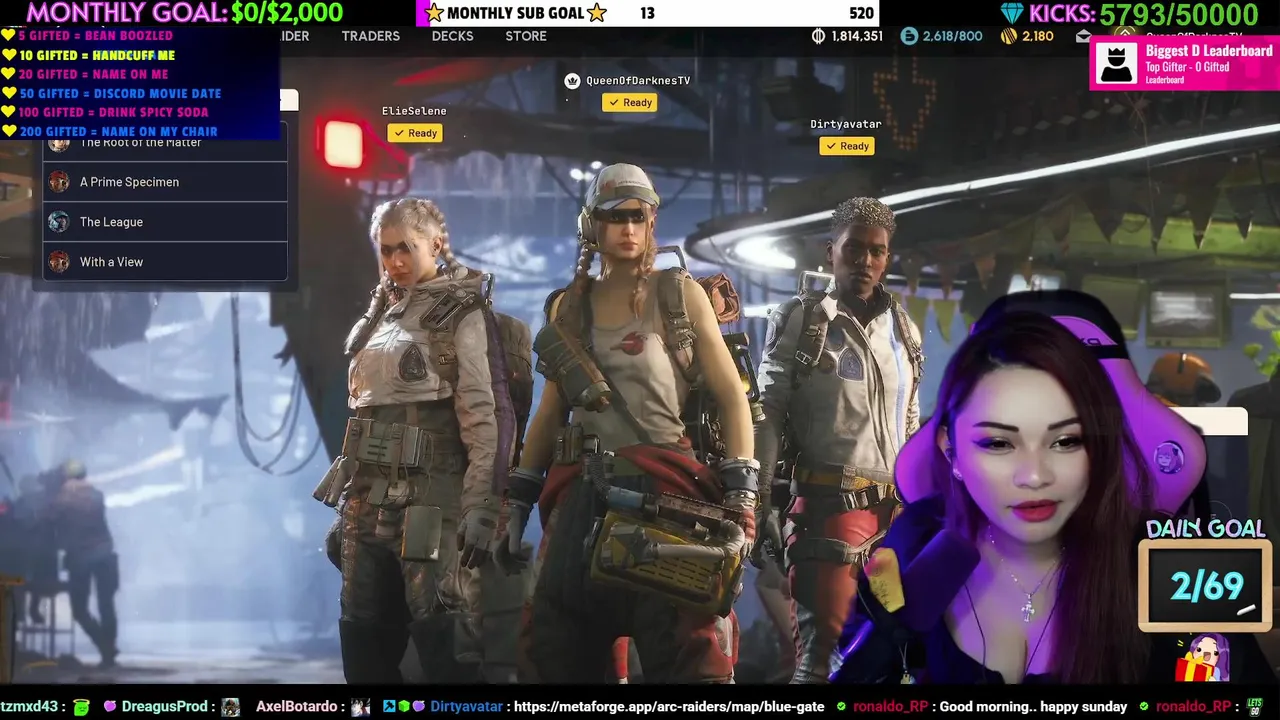Click the DAILY GOAL 2/69 chalkboard
1280x720 pixels.
point(1205,586)
